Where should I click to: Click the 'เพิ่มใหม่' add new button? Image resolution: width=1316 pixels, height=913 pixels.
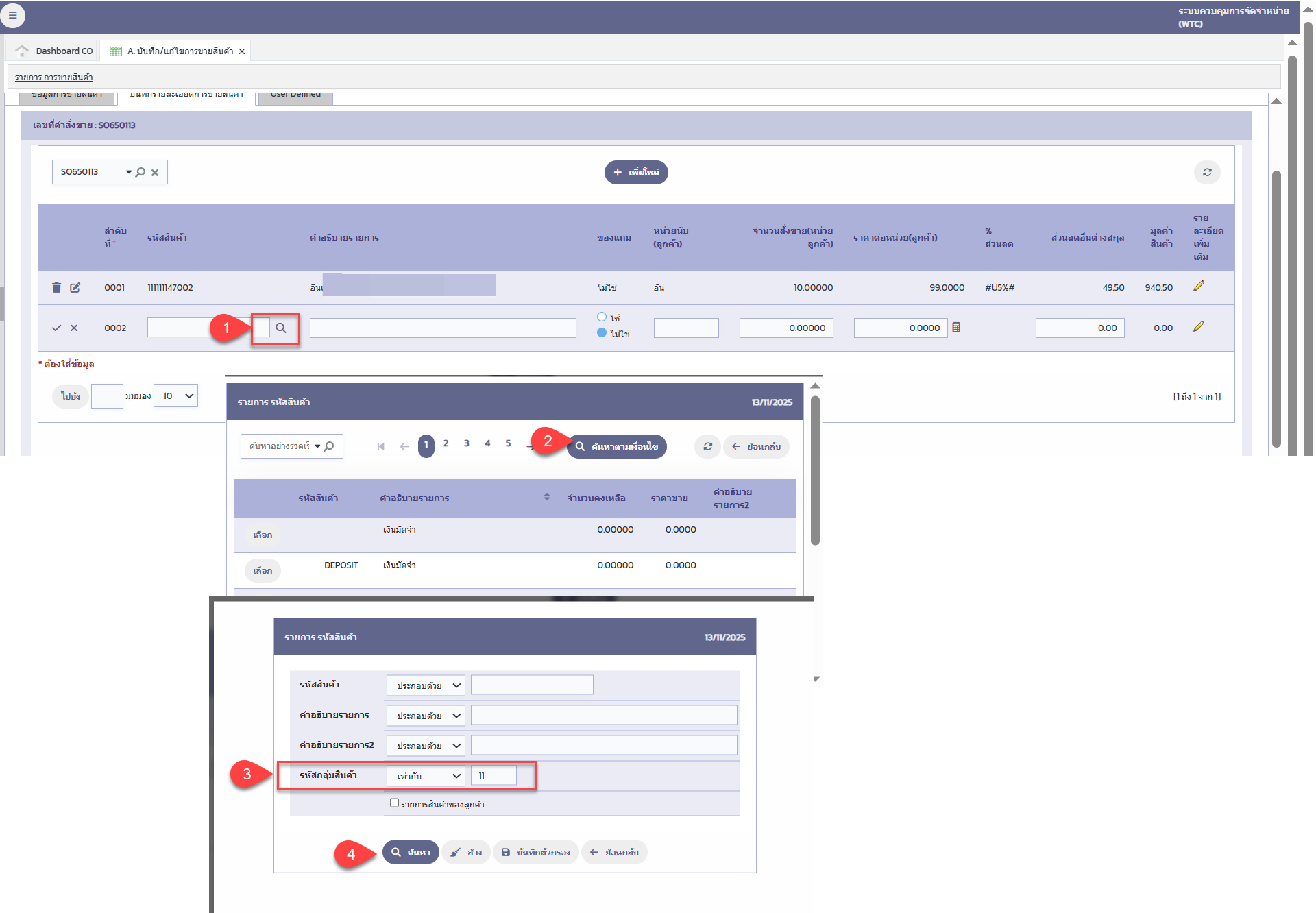pos(636,173)
